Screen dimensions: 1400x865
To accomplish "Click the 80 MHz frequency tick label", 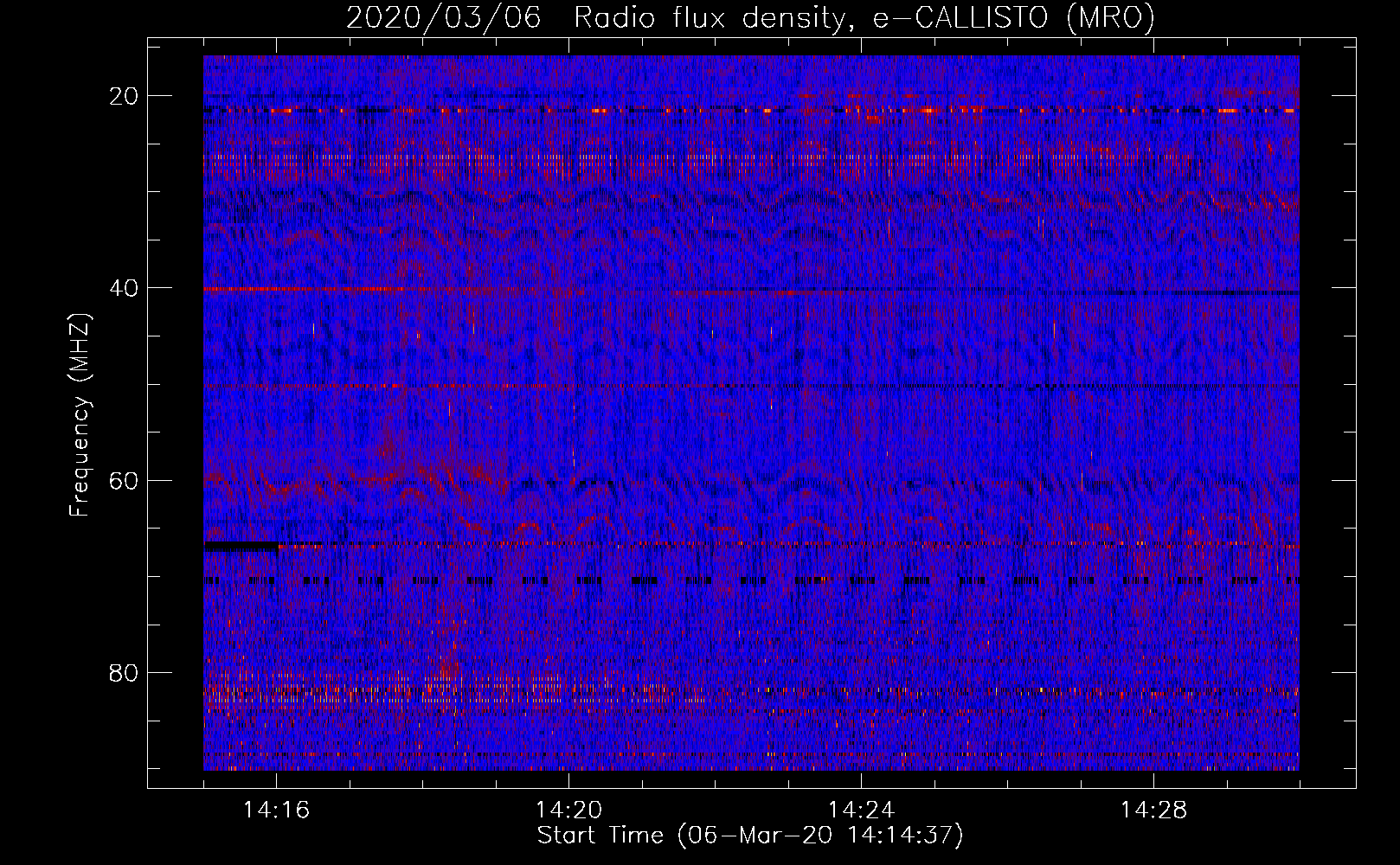I will (x=124, y=673).
